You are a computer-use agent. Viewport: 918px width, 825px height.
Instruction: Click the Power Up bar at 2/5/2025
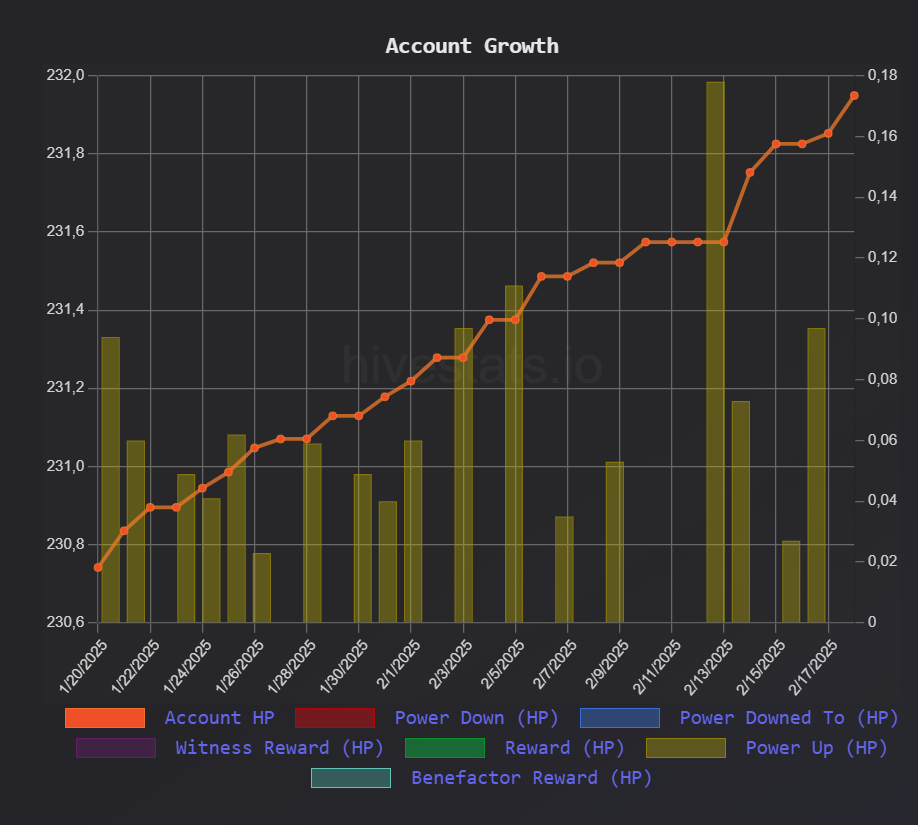pyautogui.click(x=514, y=454)
